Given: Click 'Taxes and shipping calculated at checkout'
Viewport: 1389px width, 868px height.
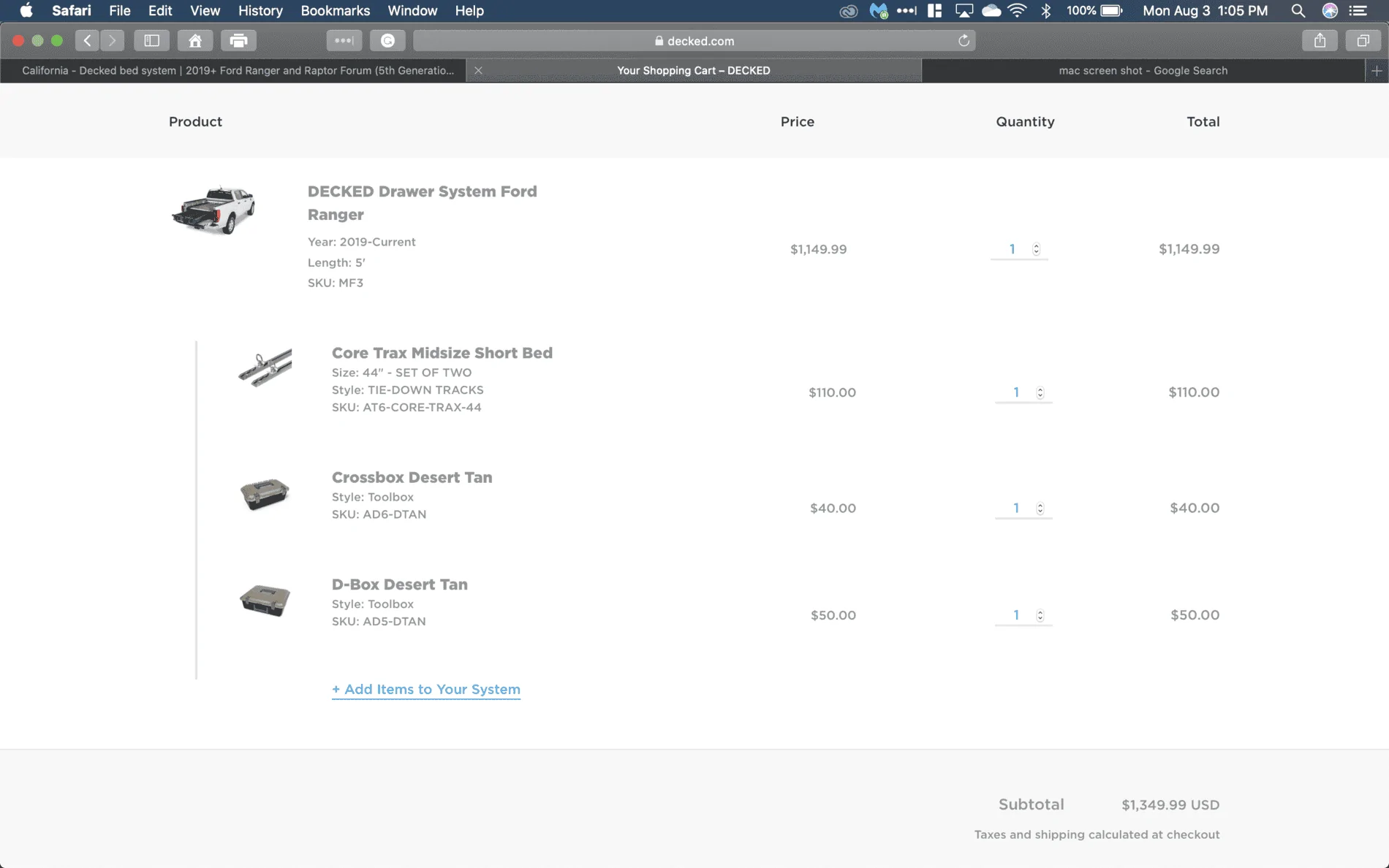Looking at the screenshot, I should pyautogui.click(x=1097, y=834).
